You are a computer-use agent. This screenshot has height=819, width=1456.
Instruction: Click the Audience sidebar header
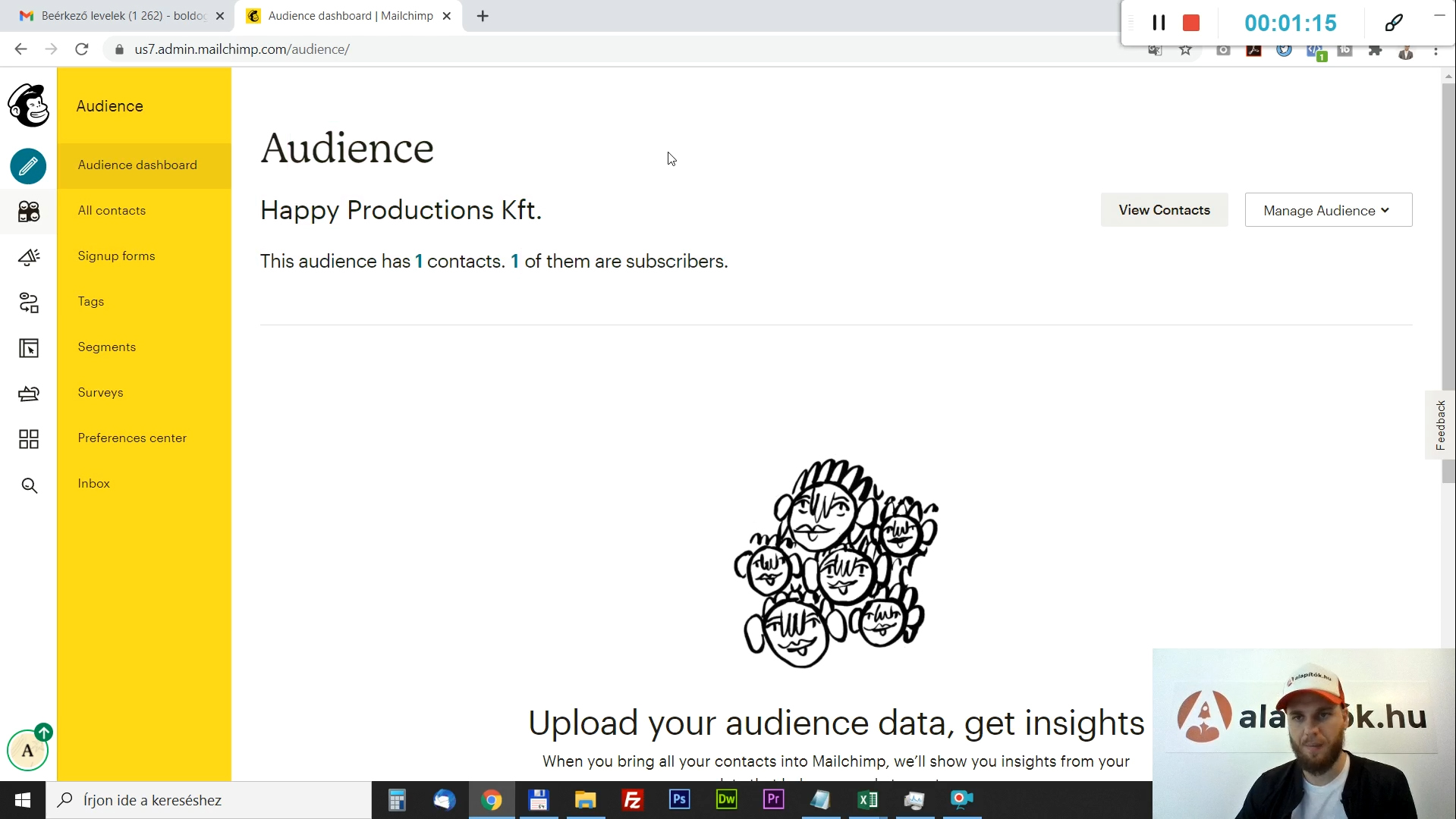tap(110, 106)
